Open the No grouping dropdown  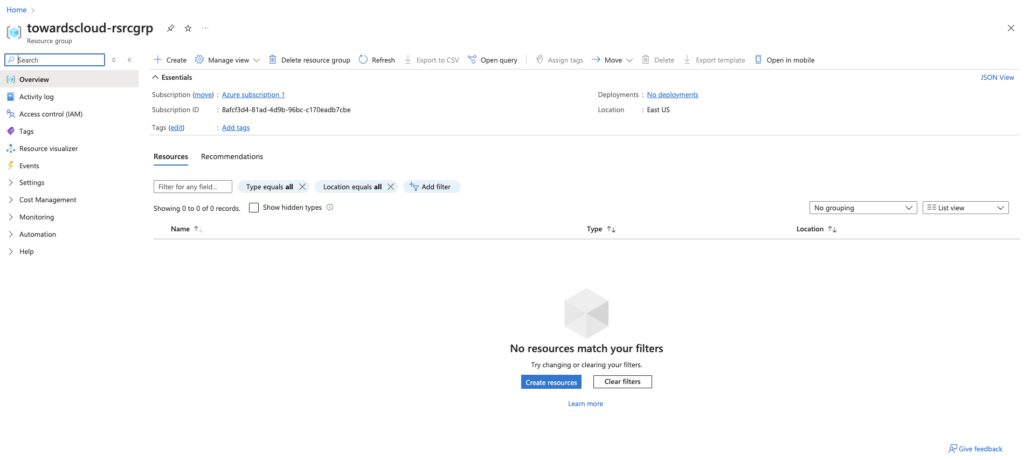862,208
